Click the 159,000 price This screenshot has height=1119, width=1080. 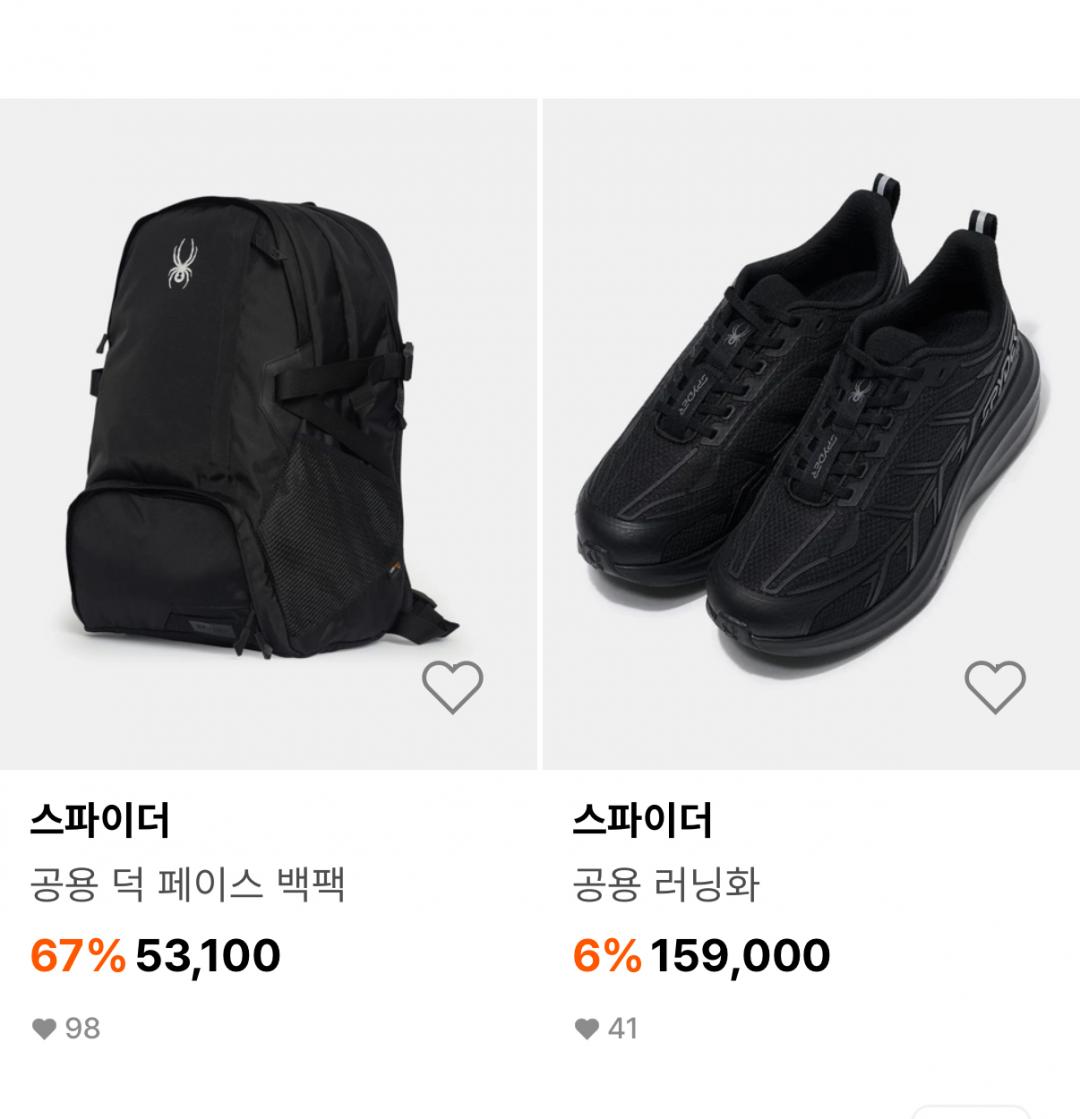[x=740, y=956]
